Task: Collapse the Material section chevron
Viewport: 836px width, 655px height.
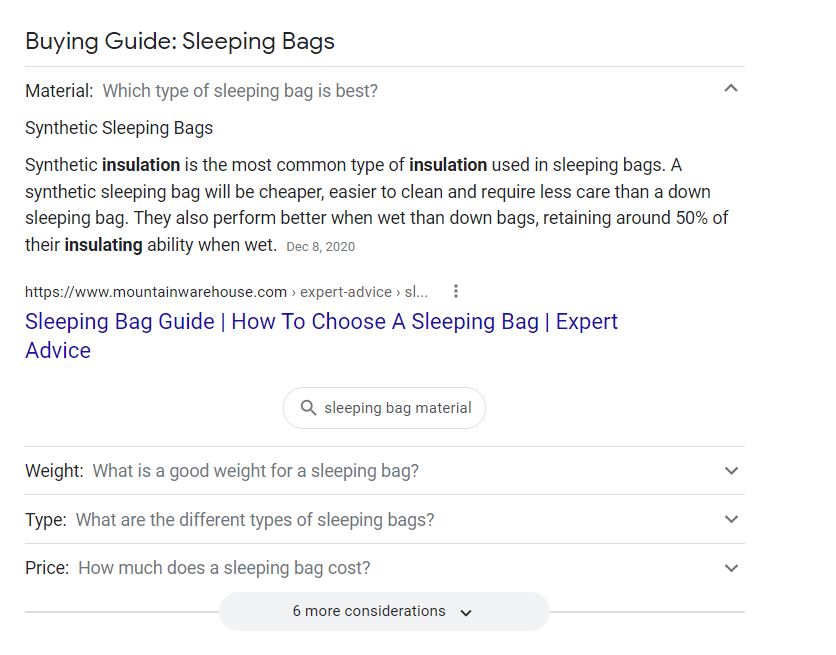Action: pos(731,88)
